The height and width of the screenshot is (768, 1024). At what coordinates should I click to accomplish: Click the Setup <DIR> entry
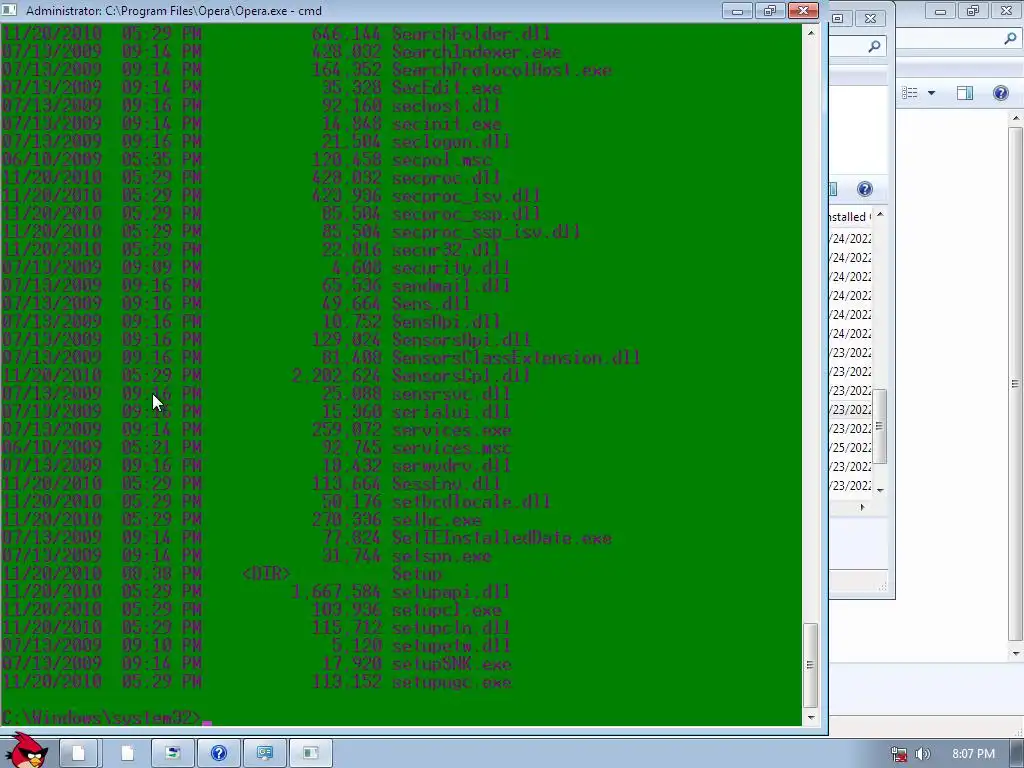pyautogui.click(x=417, y=574)
